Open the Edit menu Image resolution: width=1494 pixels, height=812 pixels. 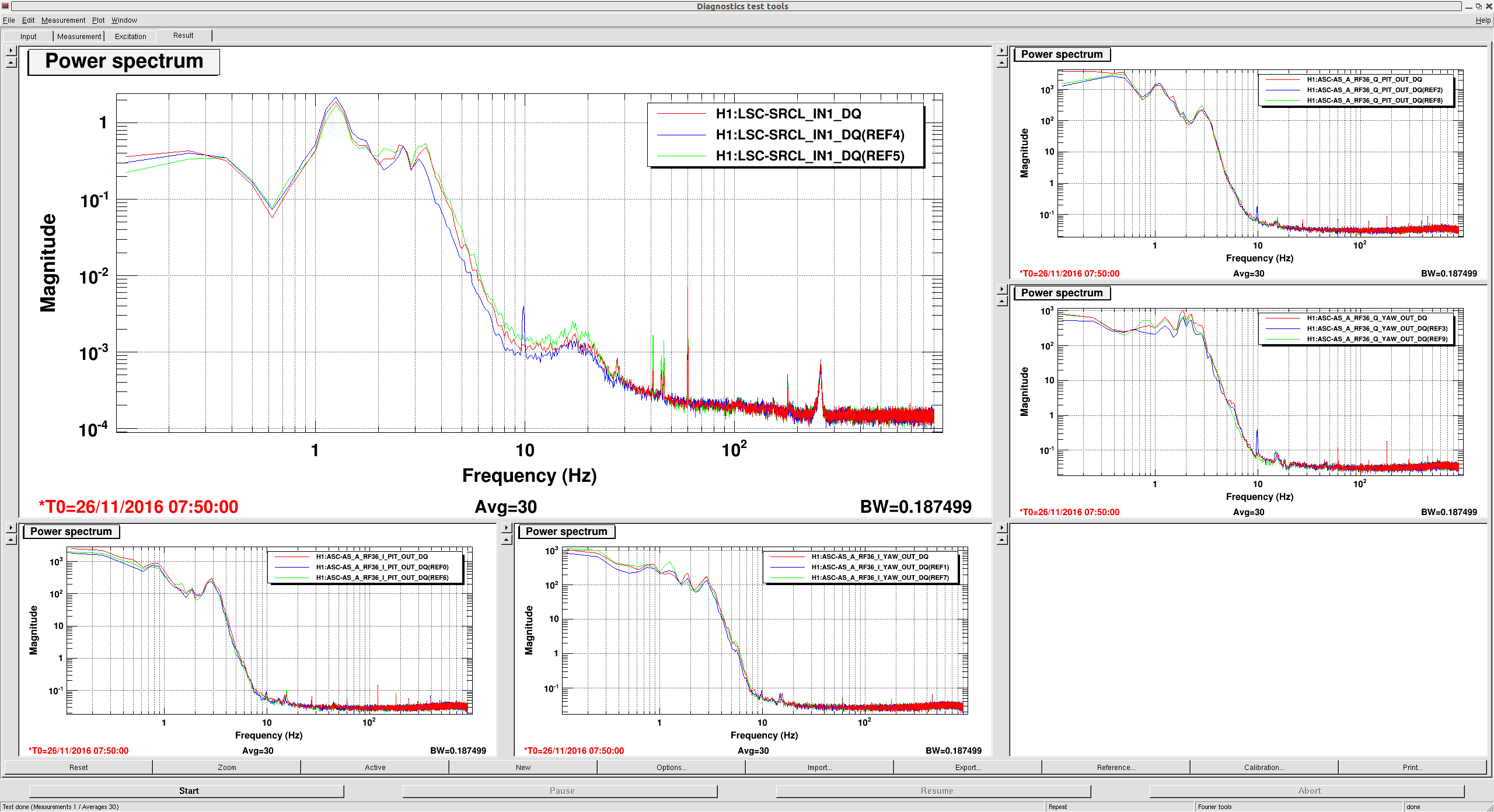pos(28,20)
